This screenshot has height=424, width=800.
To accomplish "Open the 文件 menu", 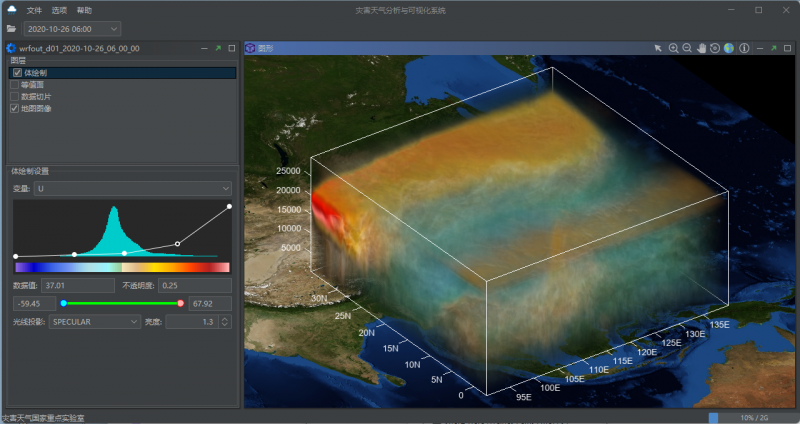I will (35, 9).
